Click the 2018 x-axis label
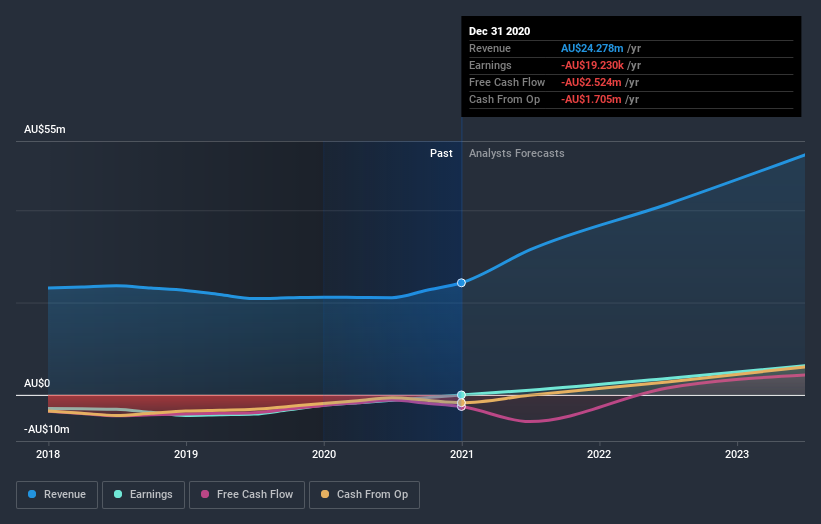Viewport: 821px width, 524px height. pyautogui.click(x=48, y=454)
